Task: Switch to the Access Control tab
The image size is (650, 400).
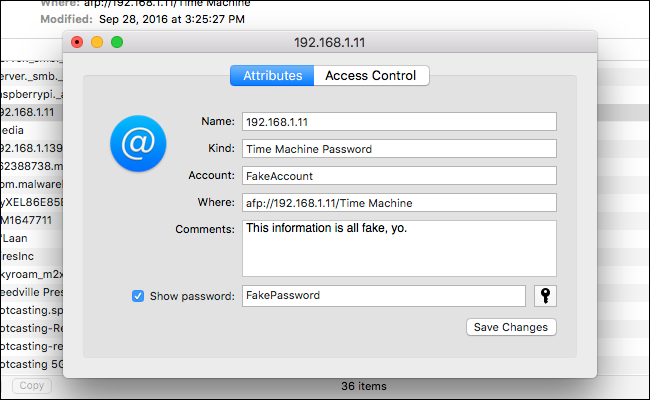Action: click(x=371, y=75)
